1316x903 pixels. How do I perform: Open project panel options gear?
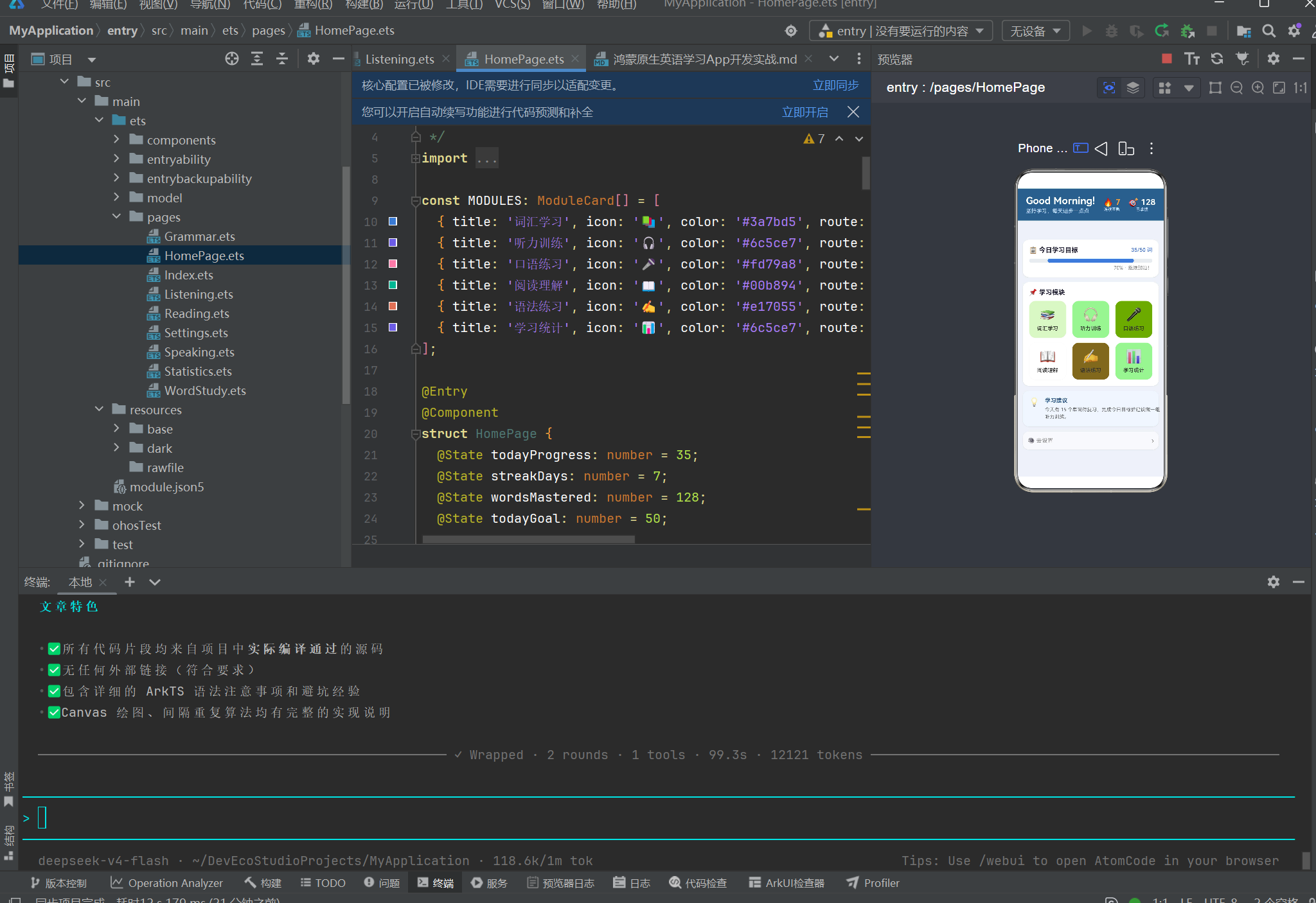pyautogui.click(x=314, y=59)
